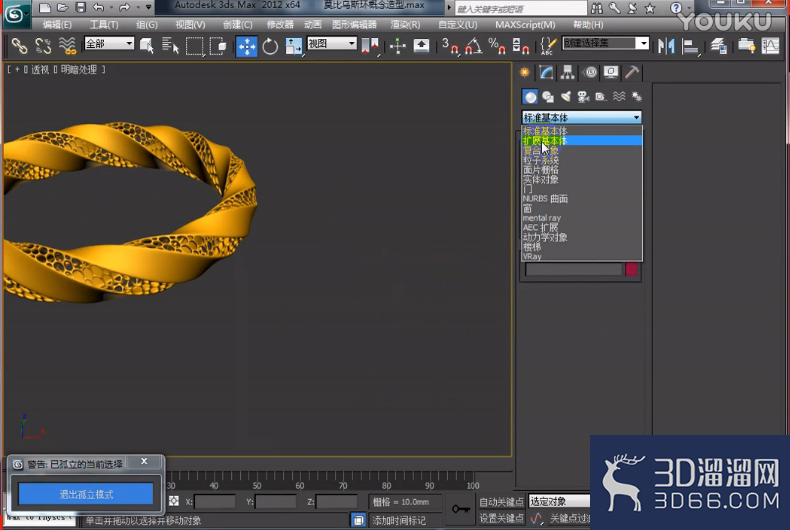Viewport: 790px width, 530px height.
Task: Switch to the Hierarchy panel tab
Action: [568, 73]
